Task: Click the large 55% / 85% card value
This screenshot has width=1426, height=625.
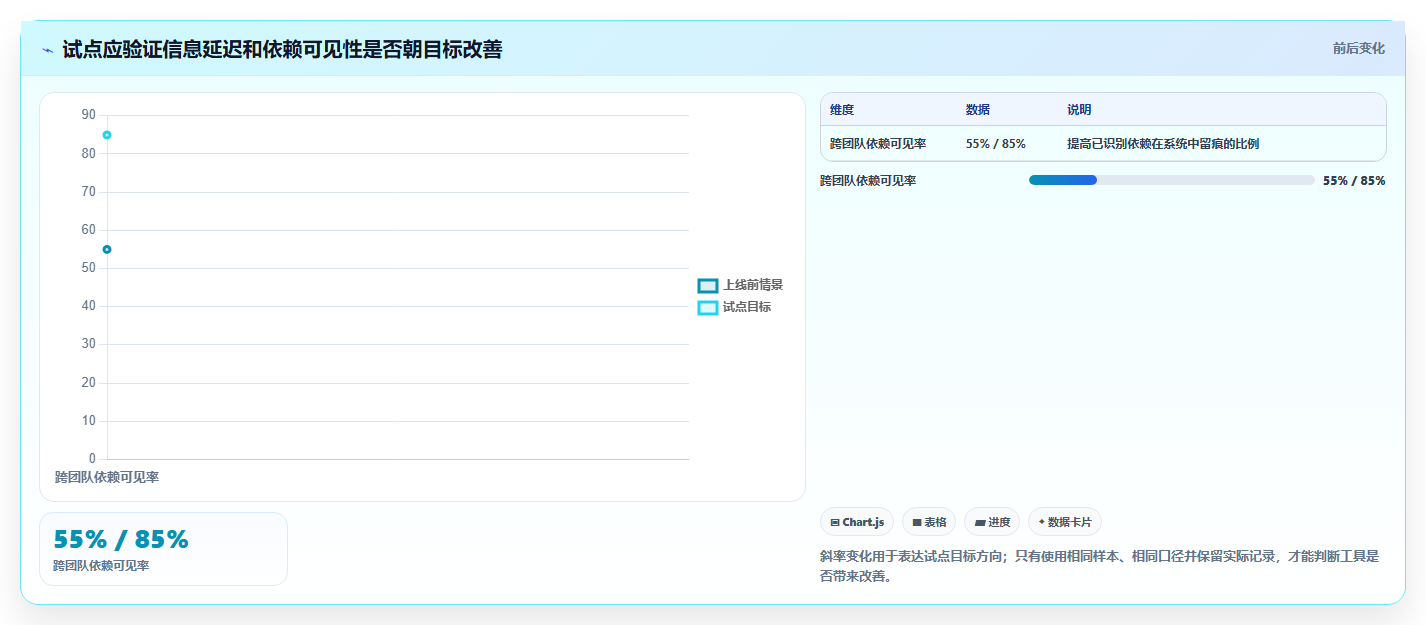Action: (x=121, y=540)
